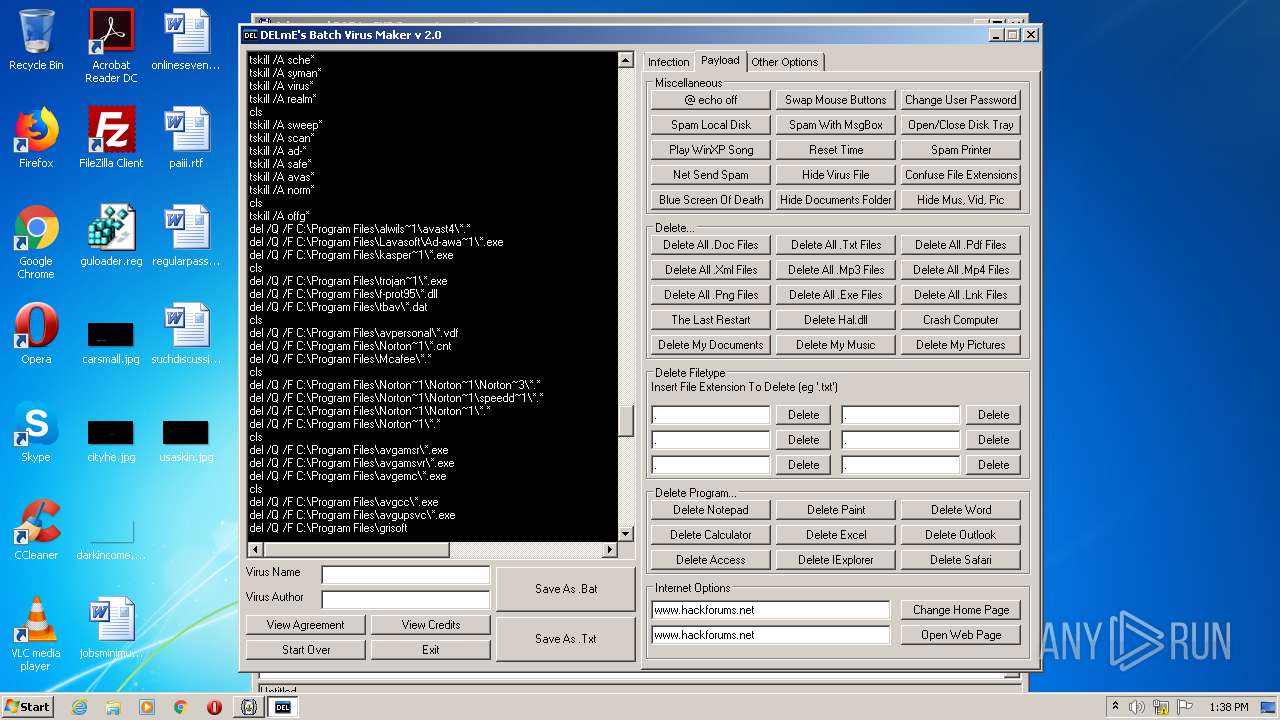Focus the Virus Author input field
The image size is (1280, 720).
[x=406, y=600]
